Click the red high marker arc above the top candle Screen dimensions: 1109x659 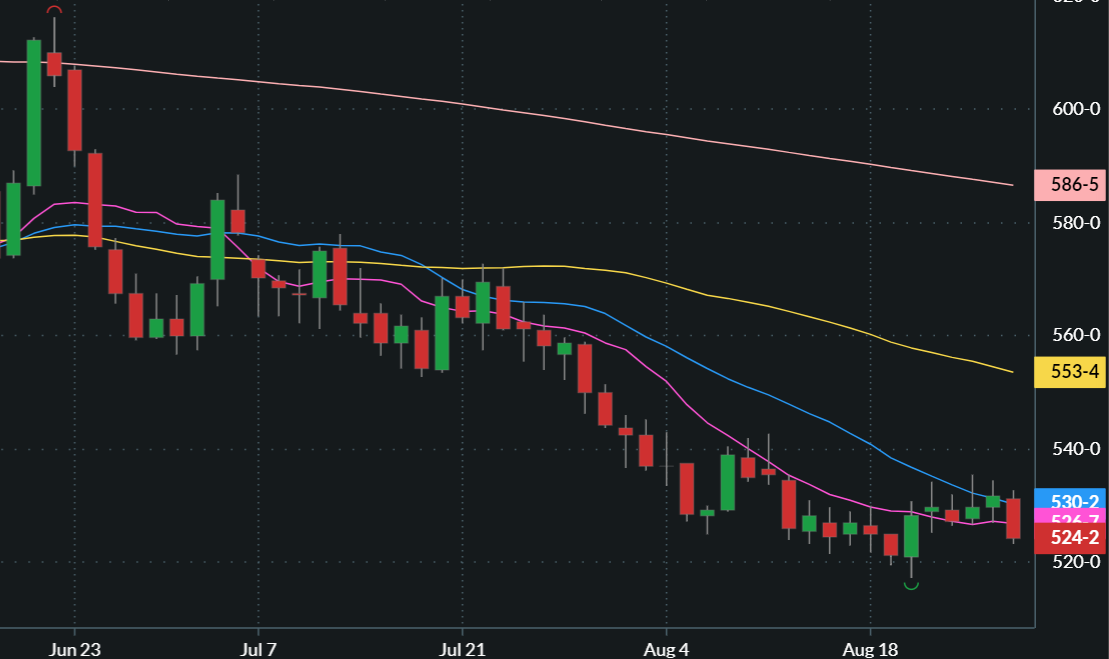pos(54,10)
